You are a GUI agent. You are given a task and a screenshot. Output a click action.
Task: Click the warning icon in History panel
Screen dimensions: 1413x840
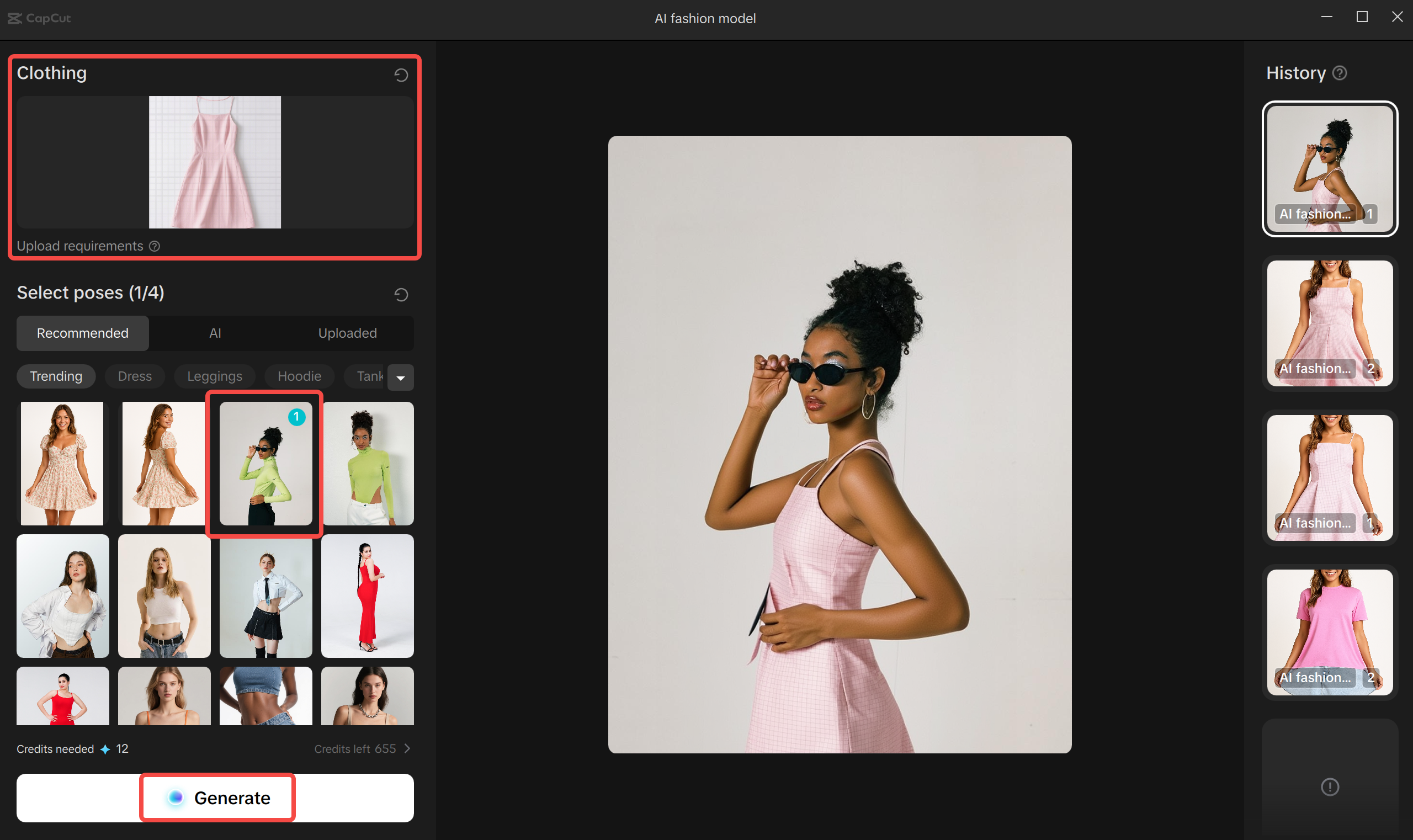tap(1329, 787)
